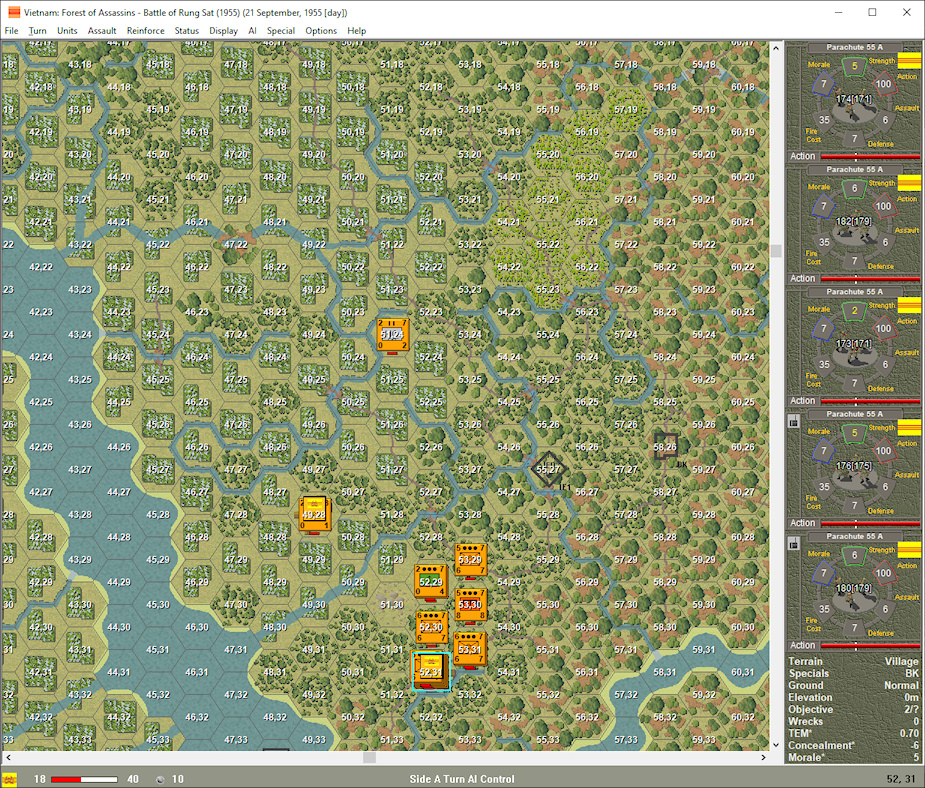Select the unit counter at hex 53,31

(x=470, y=649)
